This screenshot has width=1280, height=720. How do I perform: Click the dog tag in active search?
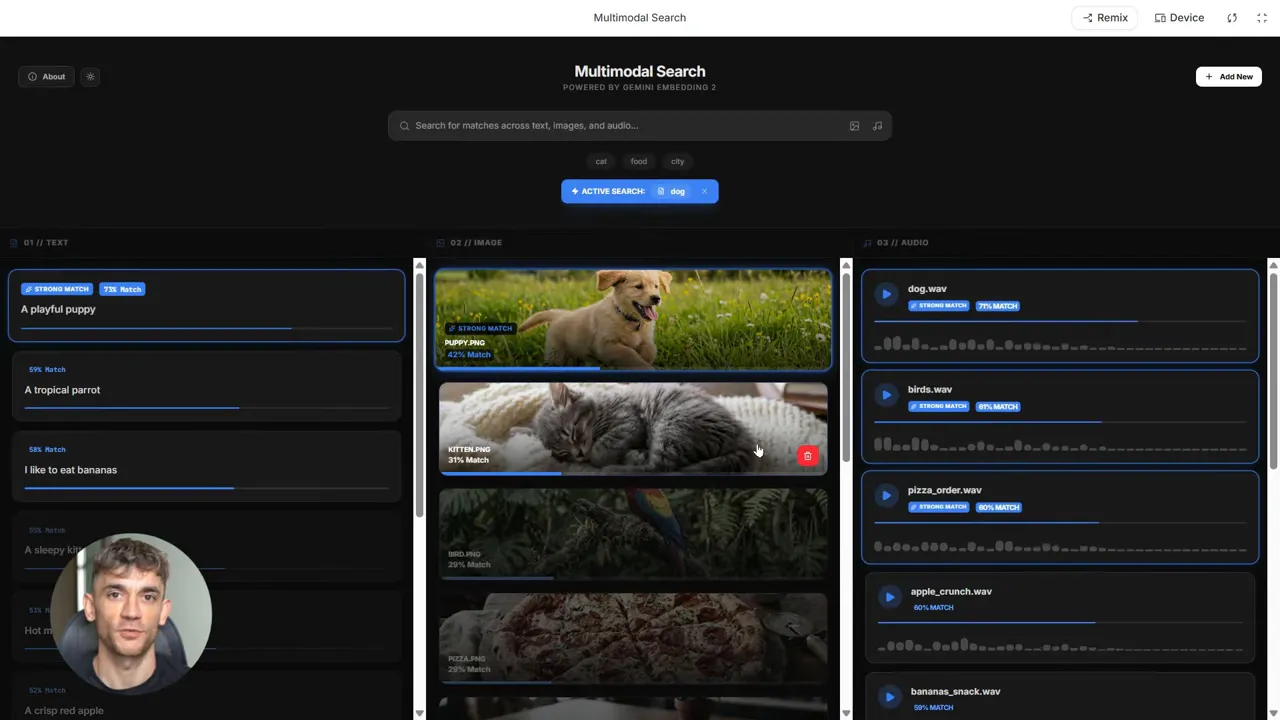click(672, 191)
